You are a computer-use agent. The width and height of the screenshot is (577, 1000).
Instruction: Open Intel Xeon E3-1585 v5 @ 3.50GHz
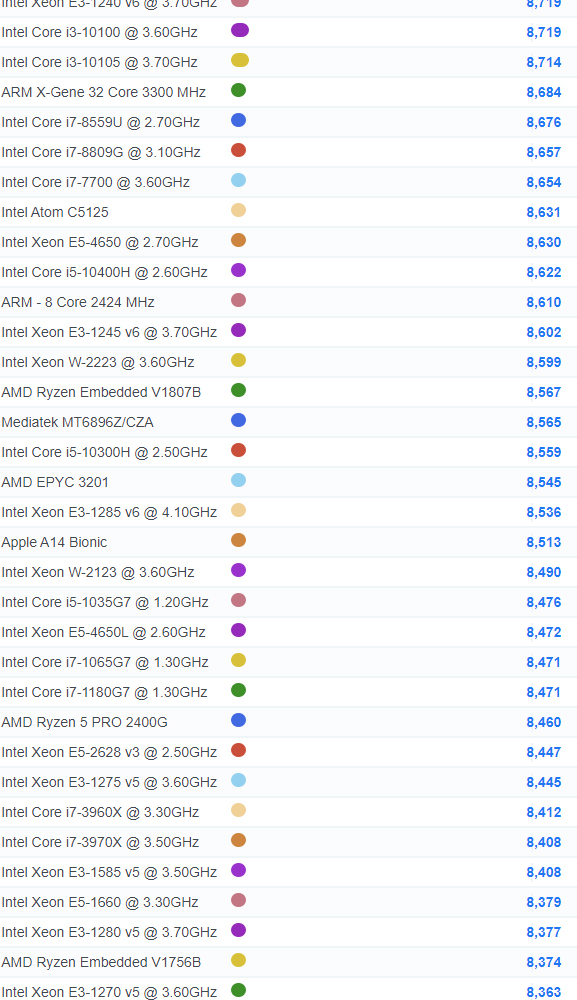click(109, 872)
